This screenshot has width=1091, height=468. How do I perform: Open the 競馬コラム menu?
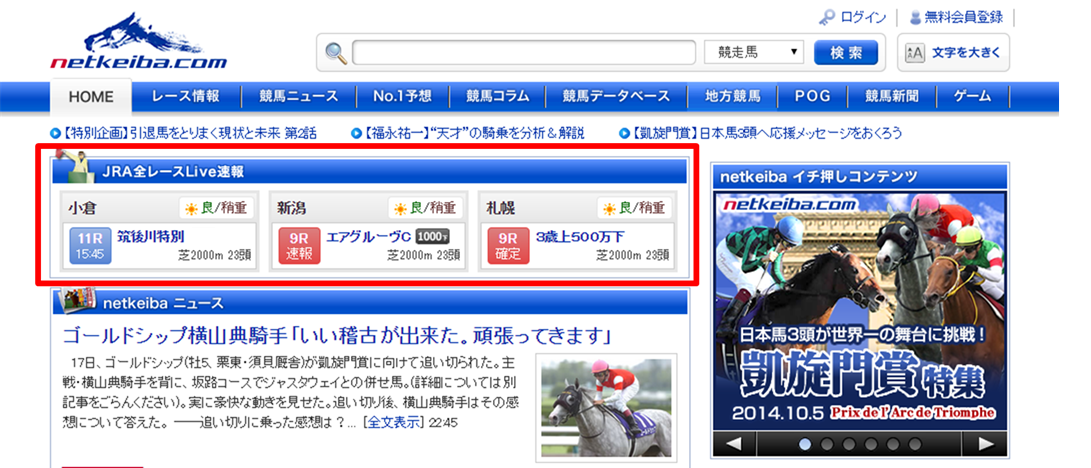[497, 96]
